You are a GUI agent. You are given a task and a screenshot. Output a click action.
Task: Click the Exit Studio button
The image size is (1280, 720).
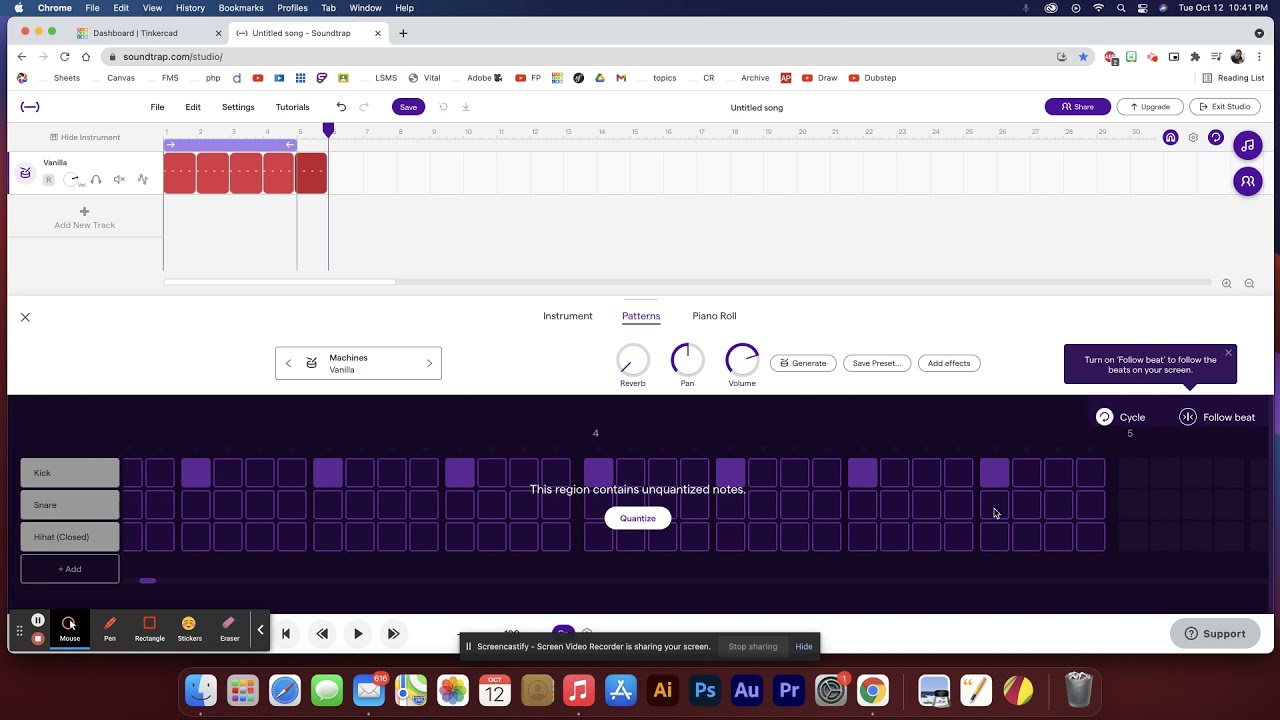[x=1224, y=107]
